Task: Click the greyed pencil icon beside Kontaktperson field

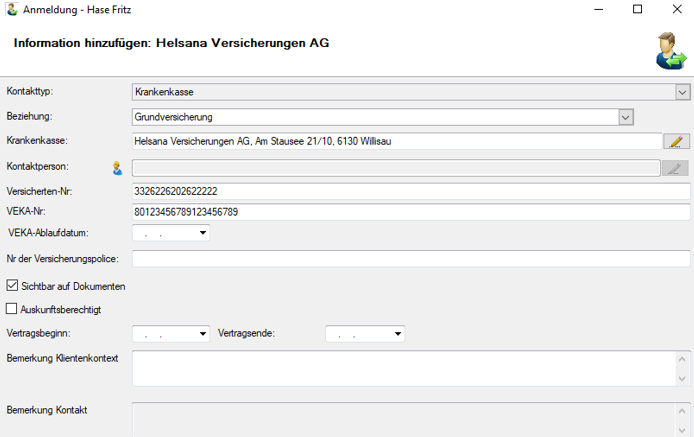Action: tap(677, 168)
